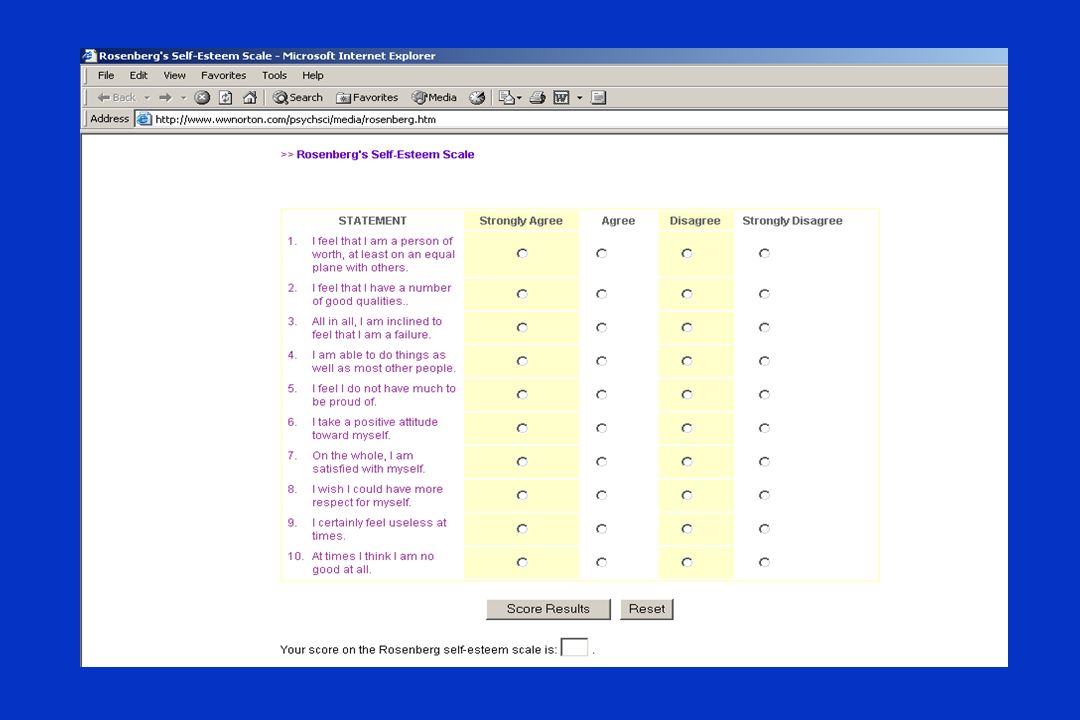Open the Favorites toolbar button

click(x=367, y=98)
